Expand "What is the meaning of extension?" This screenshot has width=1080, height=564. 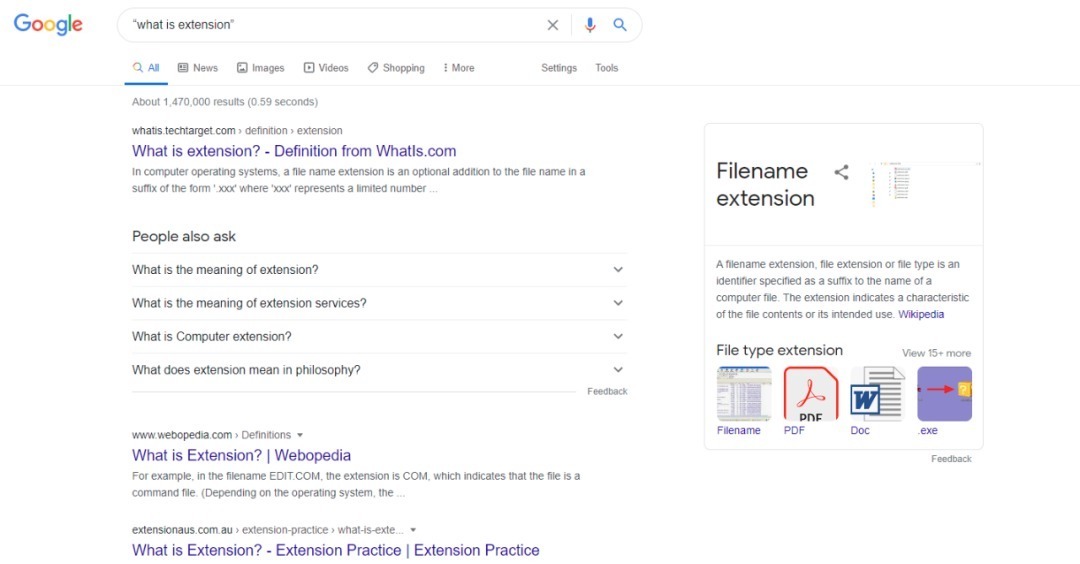618,270
